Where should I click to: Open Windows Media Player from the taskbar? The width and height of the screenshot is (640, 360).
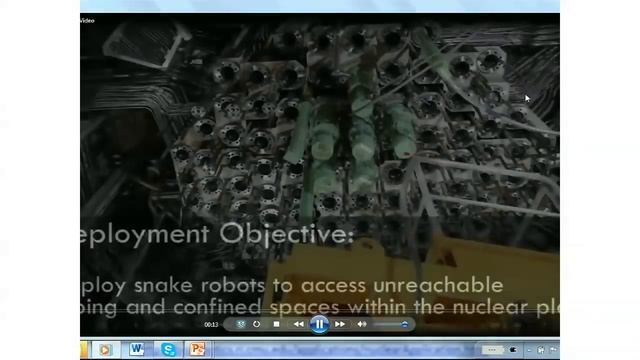pos(105,350)
